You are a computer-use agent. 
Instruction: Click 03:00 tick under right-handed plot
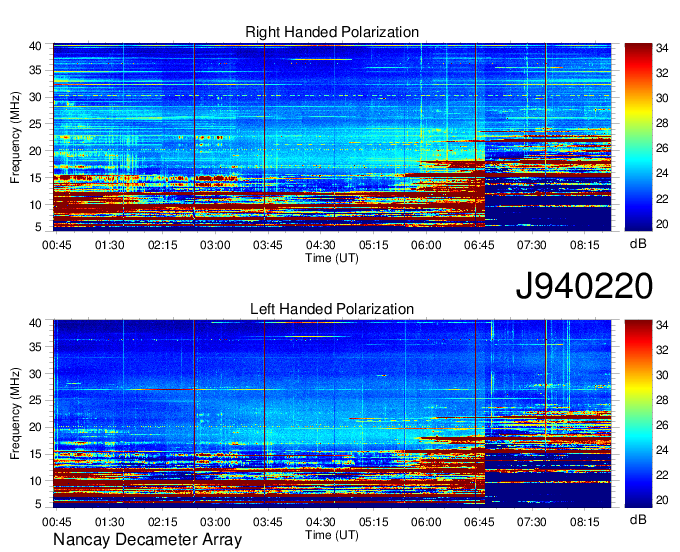pyautogui.click(x=215, y=245)
